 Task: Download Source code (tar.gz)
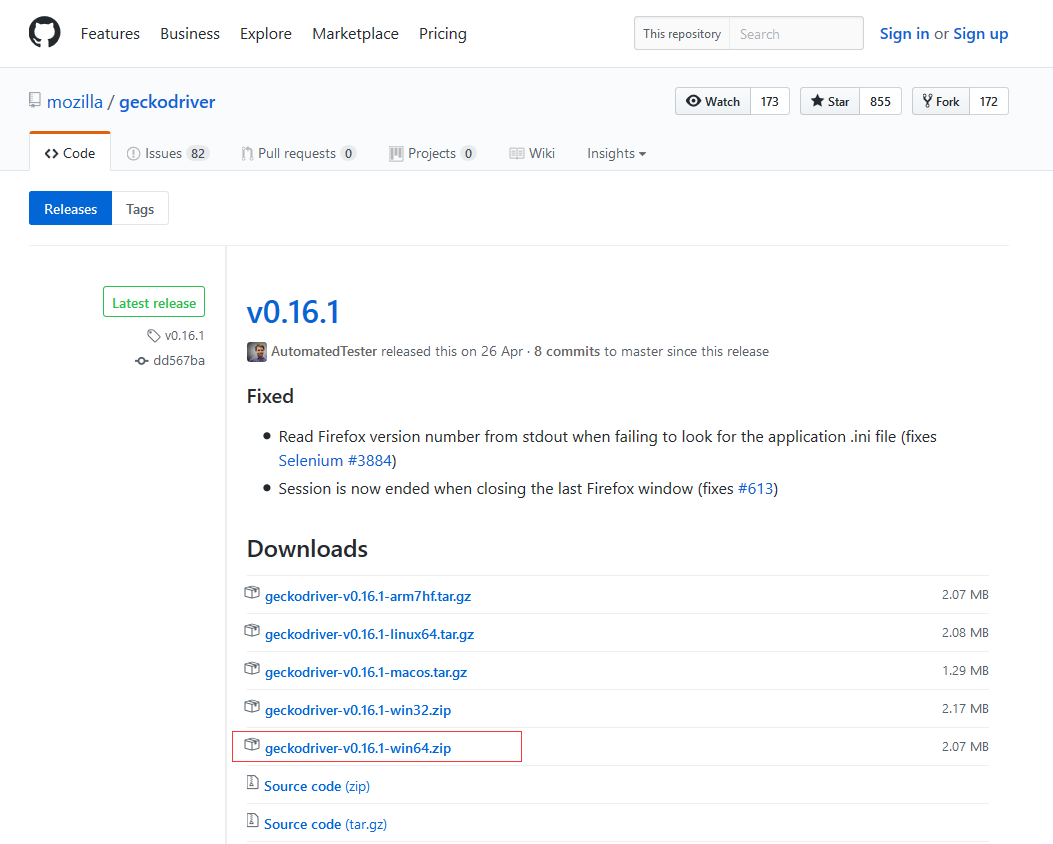click(x=326, y=824)
